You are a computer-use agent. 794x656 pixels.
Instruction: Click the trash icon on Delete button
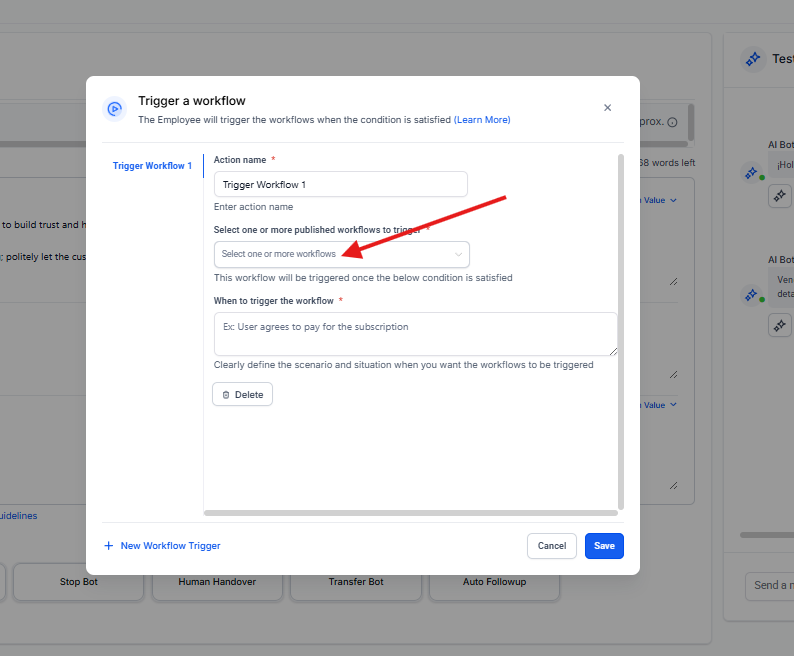point(226,395)
